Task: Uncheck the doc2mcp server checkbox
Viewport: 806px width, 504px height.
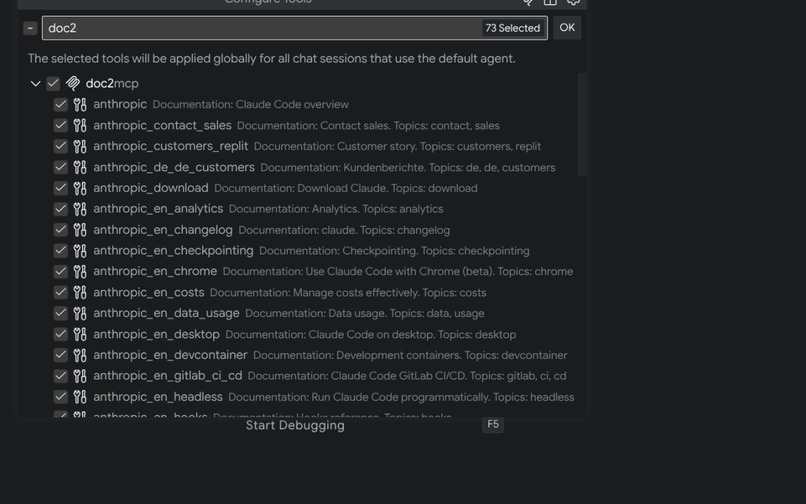Action: (x=53, y=83)
